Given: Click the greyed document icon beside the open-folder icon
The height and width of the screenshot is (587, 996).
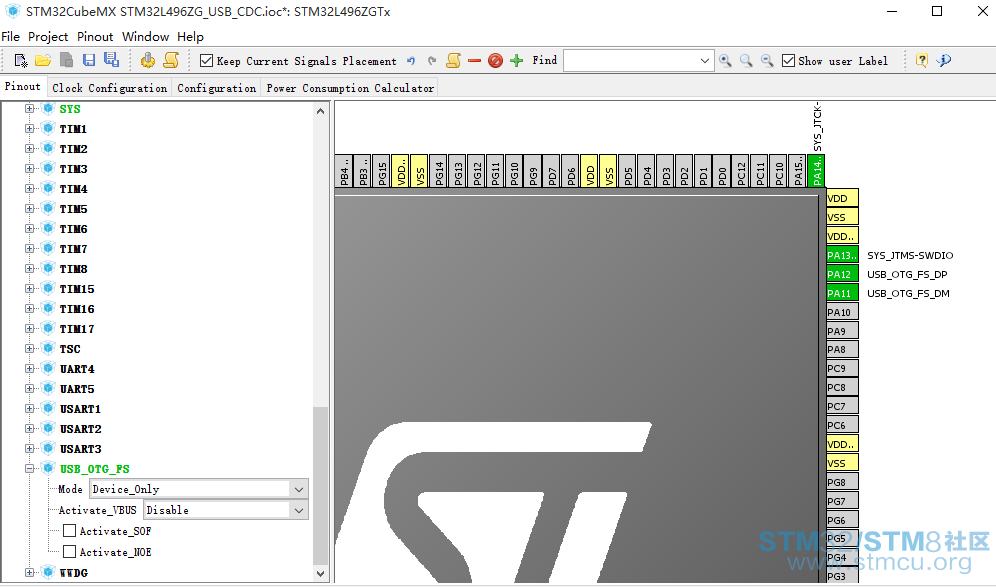Looking at the screenshot, I should click(x=66, y=60).
